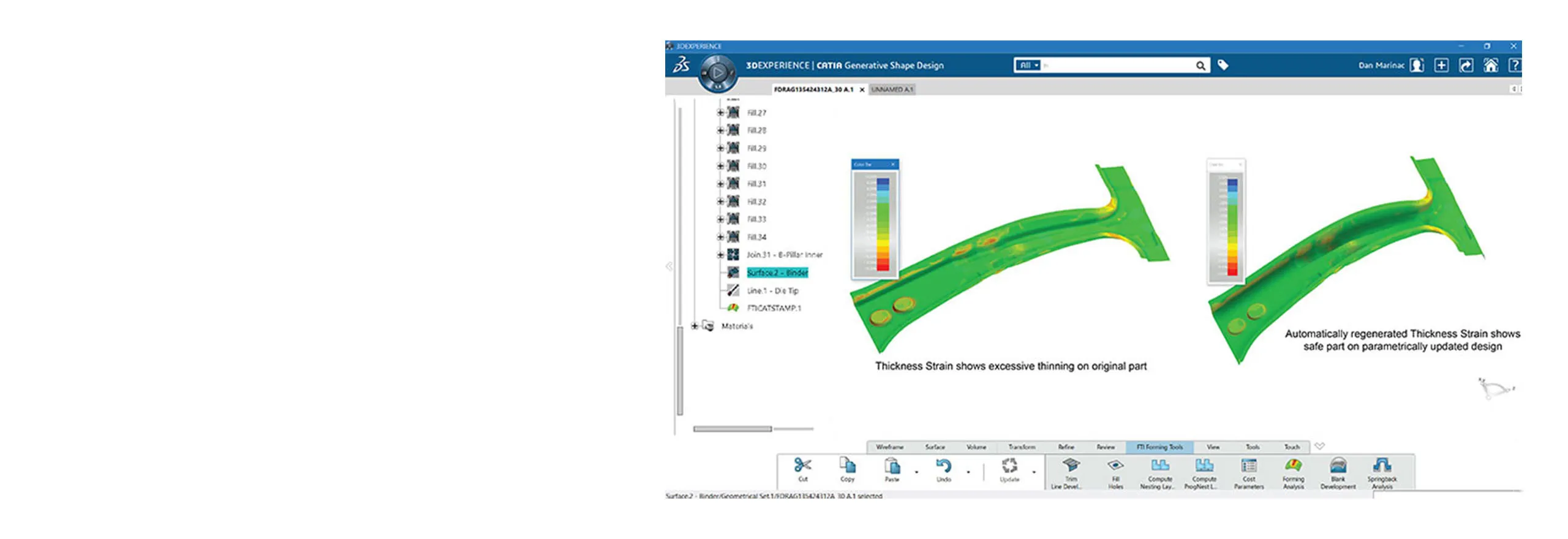
Task: Select the Fill.29 tree item
Action: click(756, 148)
